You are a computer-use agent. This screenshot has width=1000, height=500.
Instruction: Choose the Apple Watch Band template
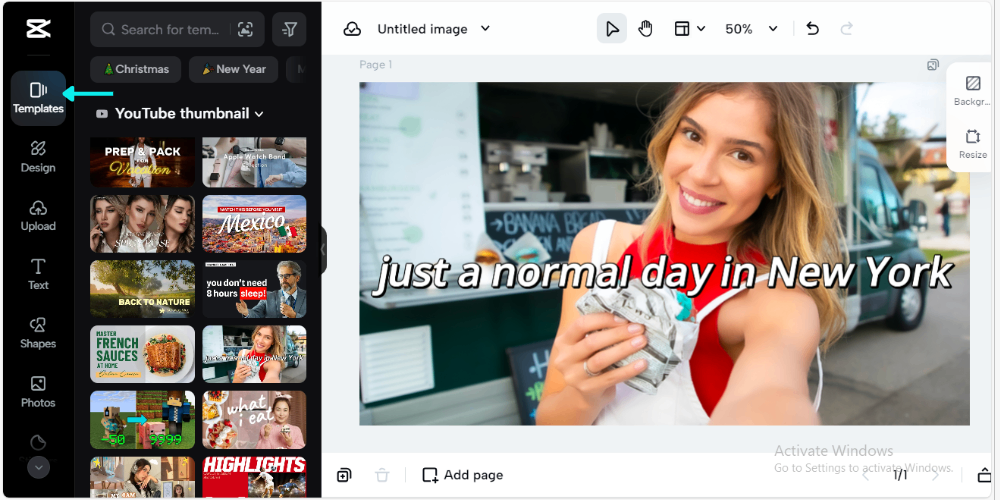click(x=254, y=162)
